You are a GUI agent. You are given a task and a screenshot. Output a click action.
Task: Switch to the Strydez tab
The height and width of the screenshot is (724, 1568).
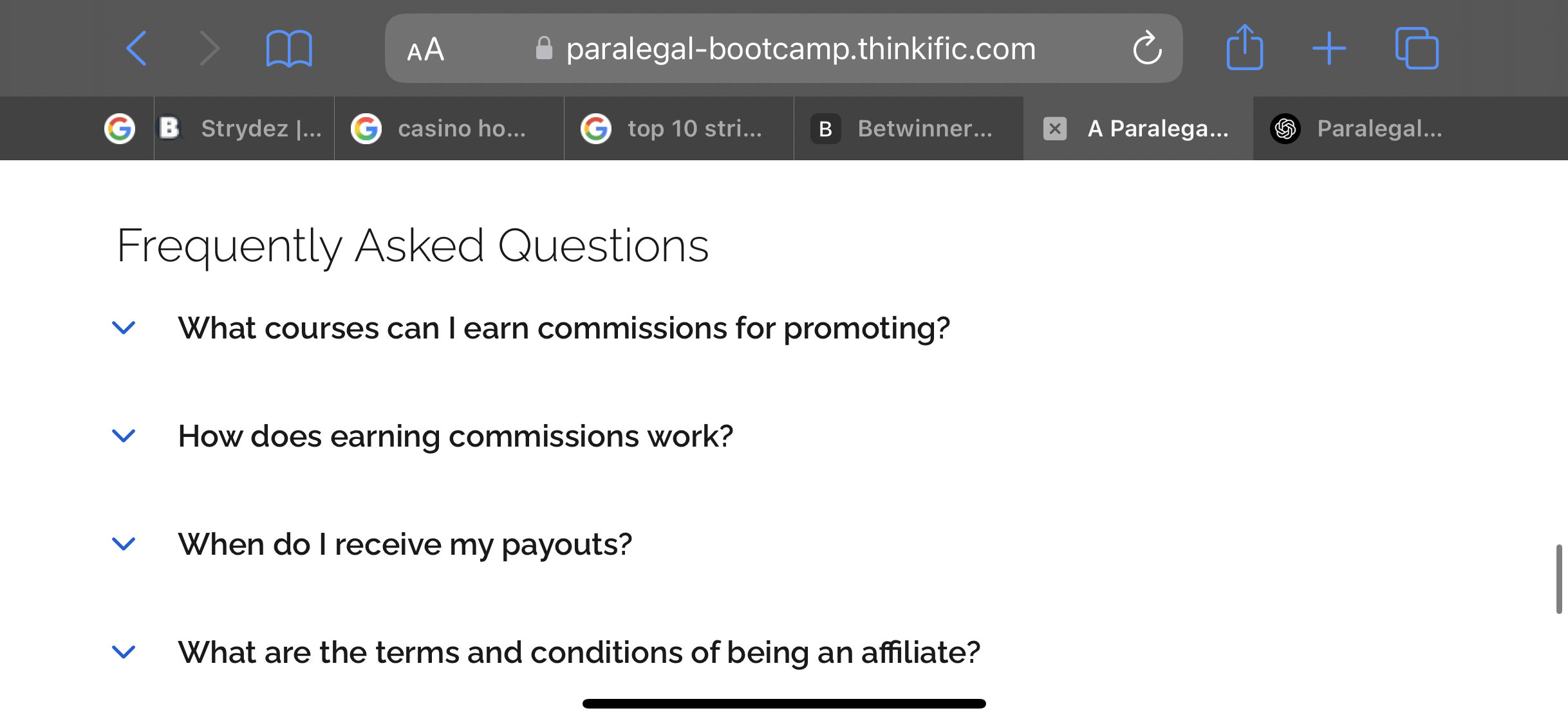[244, 129]
